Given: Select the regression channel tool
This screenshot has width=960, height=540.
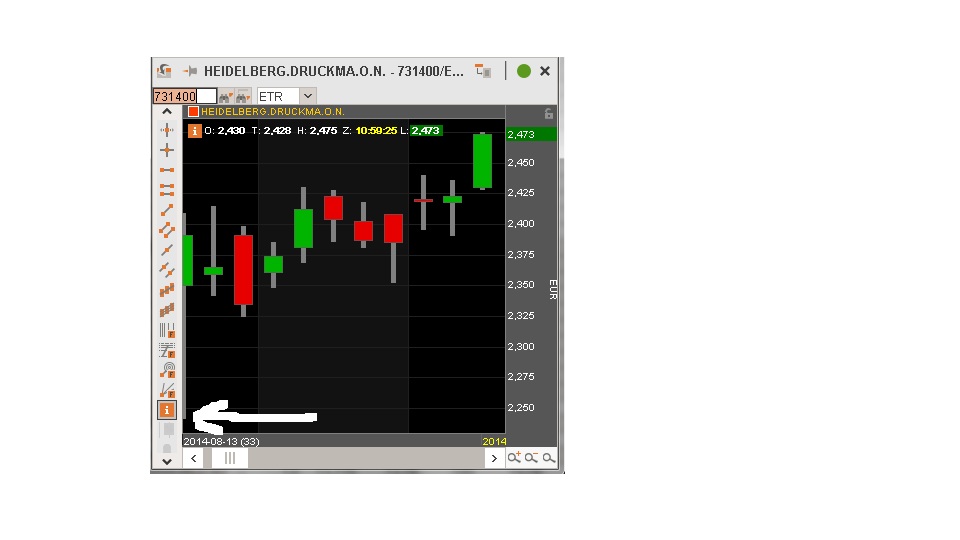Looking at the screenshot, I should tap(167, 290).
